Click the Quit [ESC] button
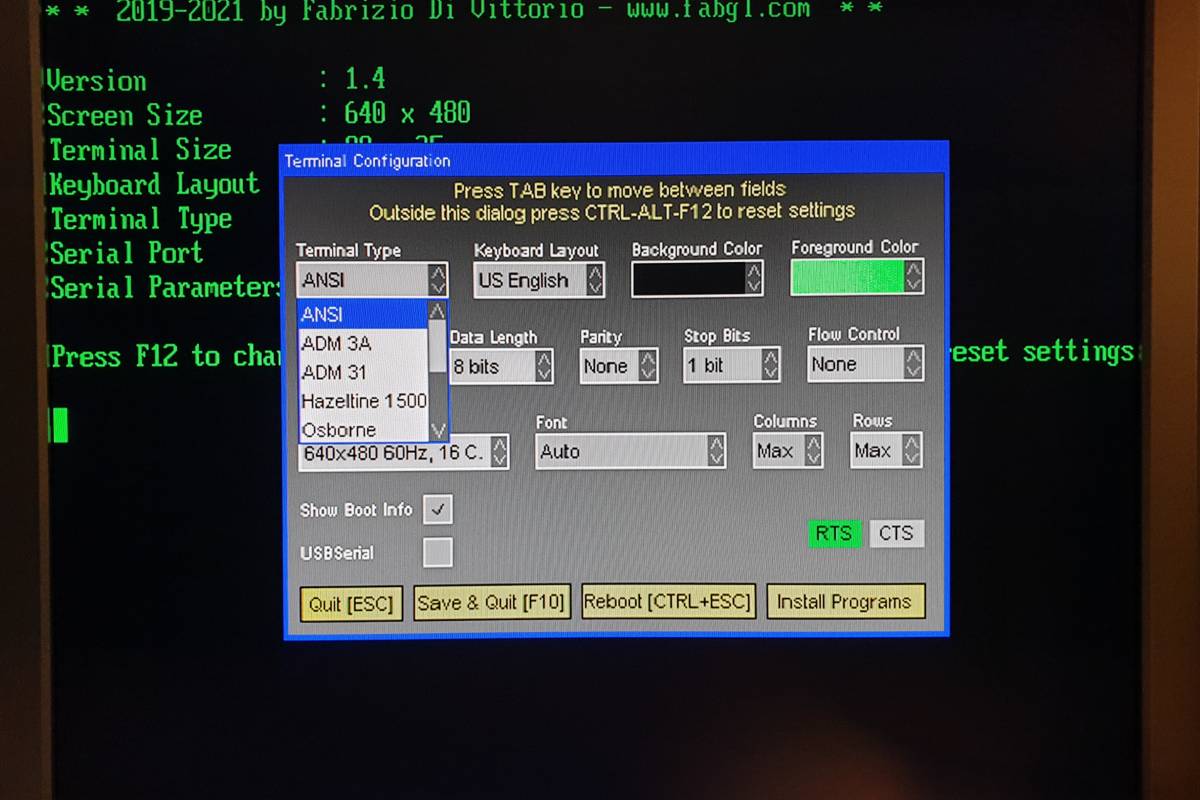 coord(351,603)
